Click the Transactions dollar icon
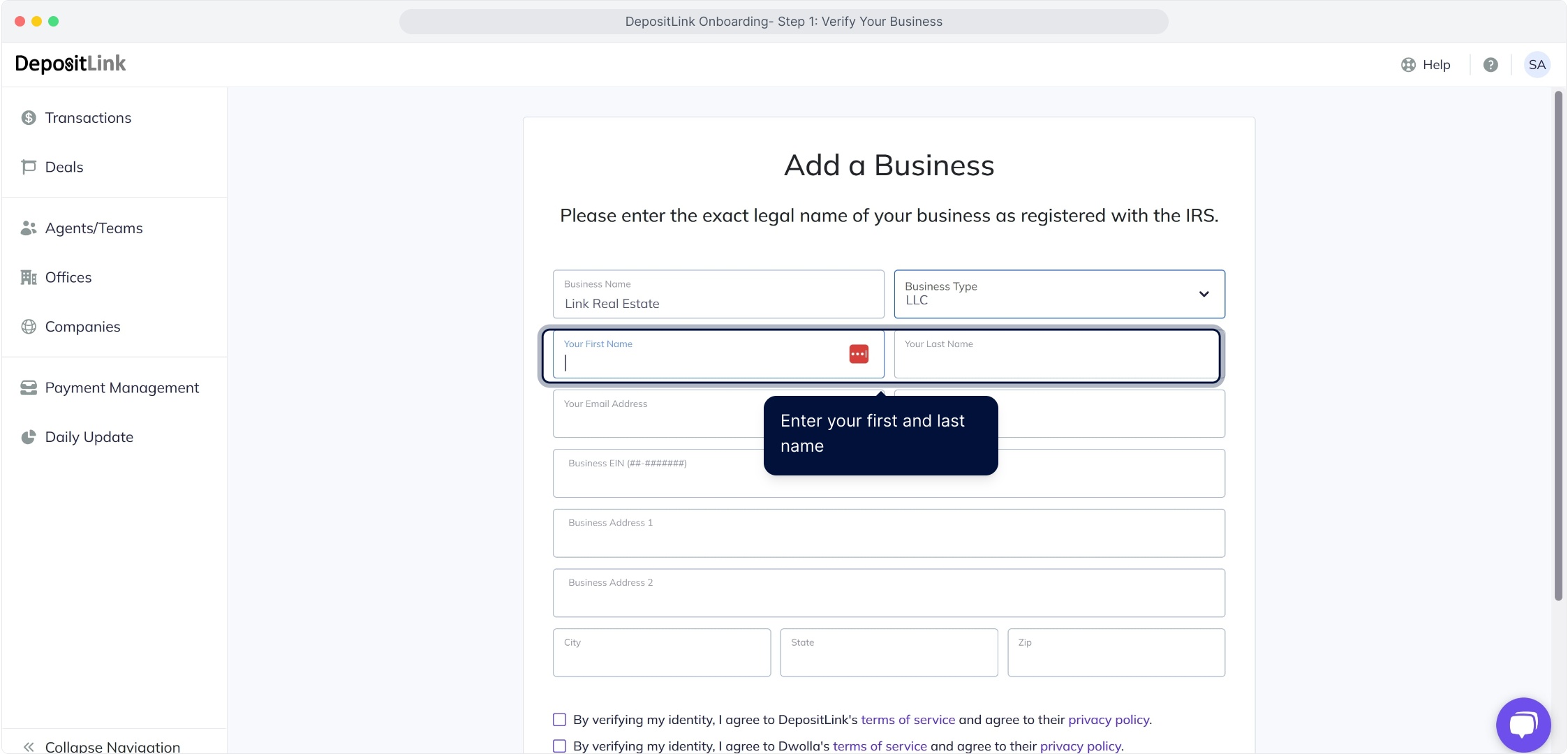This screenshot has width=1568, height=754. point(29,118)
